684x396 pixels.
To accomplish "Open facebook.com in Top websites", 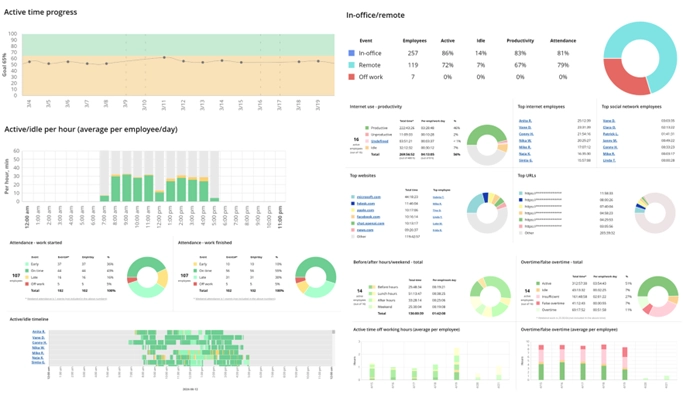I will coord(369,217).
